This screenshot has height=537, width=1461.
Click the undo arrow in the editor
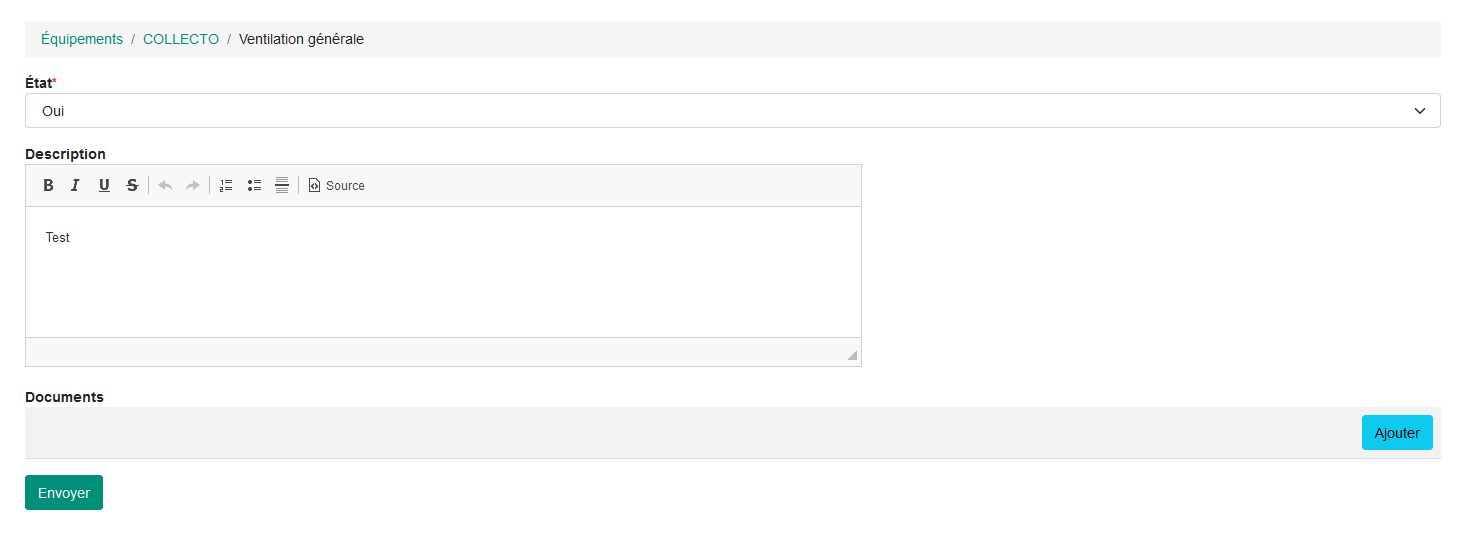[x=165, y=185]
